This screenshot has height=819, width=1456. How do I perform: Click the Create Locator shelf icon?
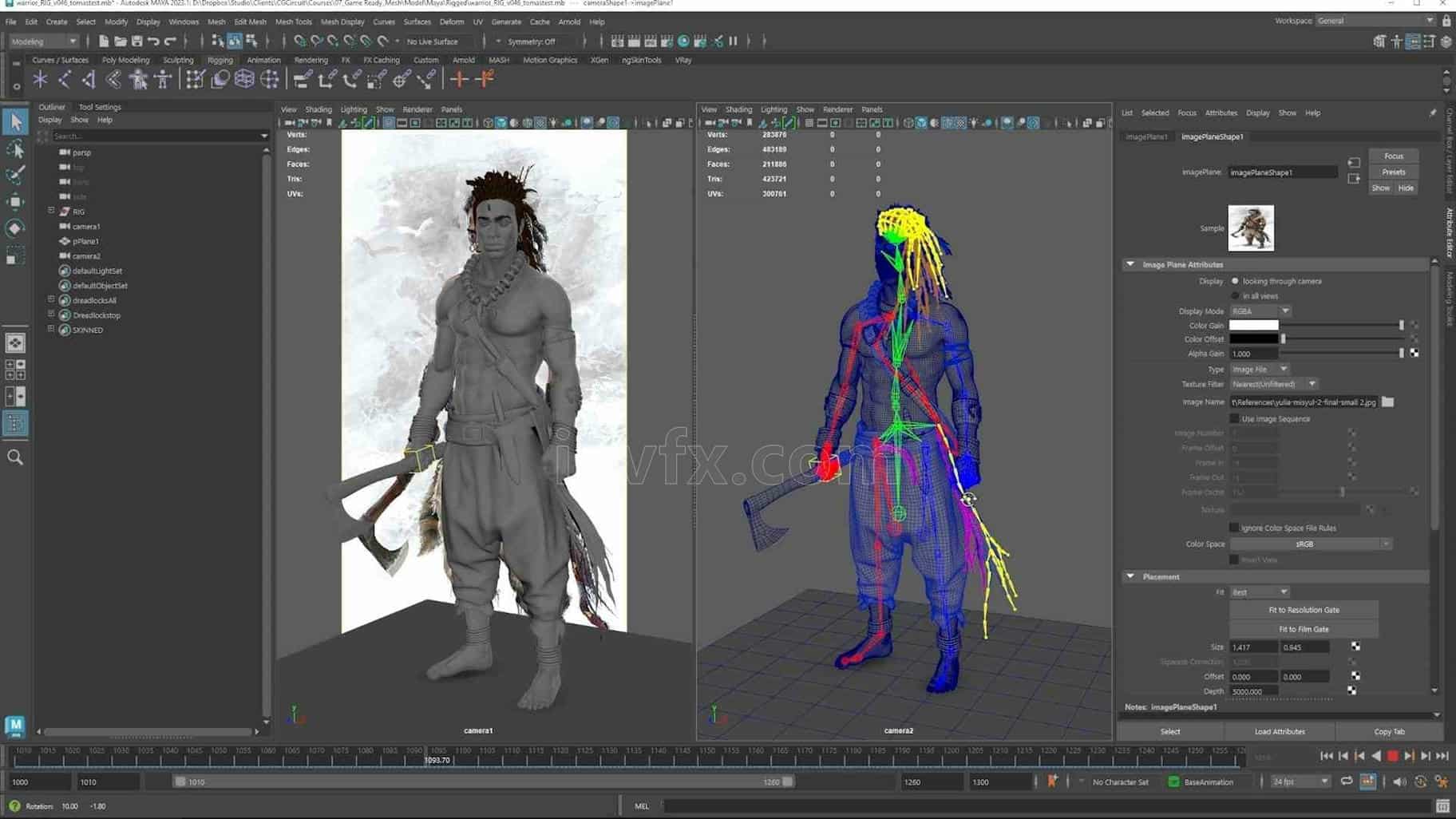coord(40,79)
